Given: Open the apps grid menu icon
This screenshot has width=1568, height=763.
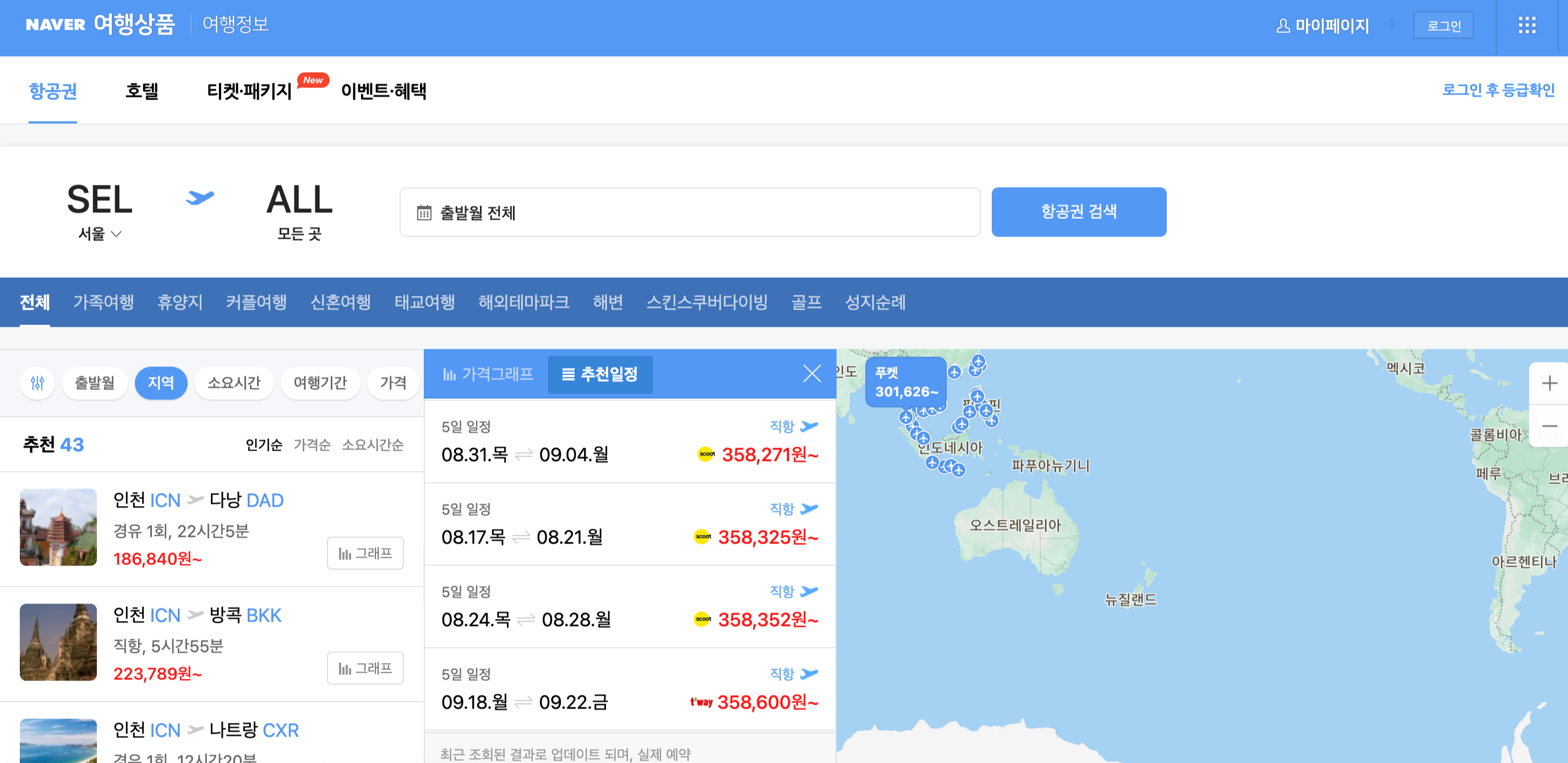Looking at the screenshot, I should (x=1527, y=25).
